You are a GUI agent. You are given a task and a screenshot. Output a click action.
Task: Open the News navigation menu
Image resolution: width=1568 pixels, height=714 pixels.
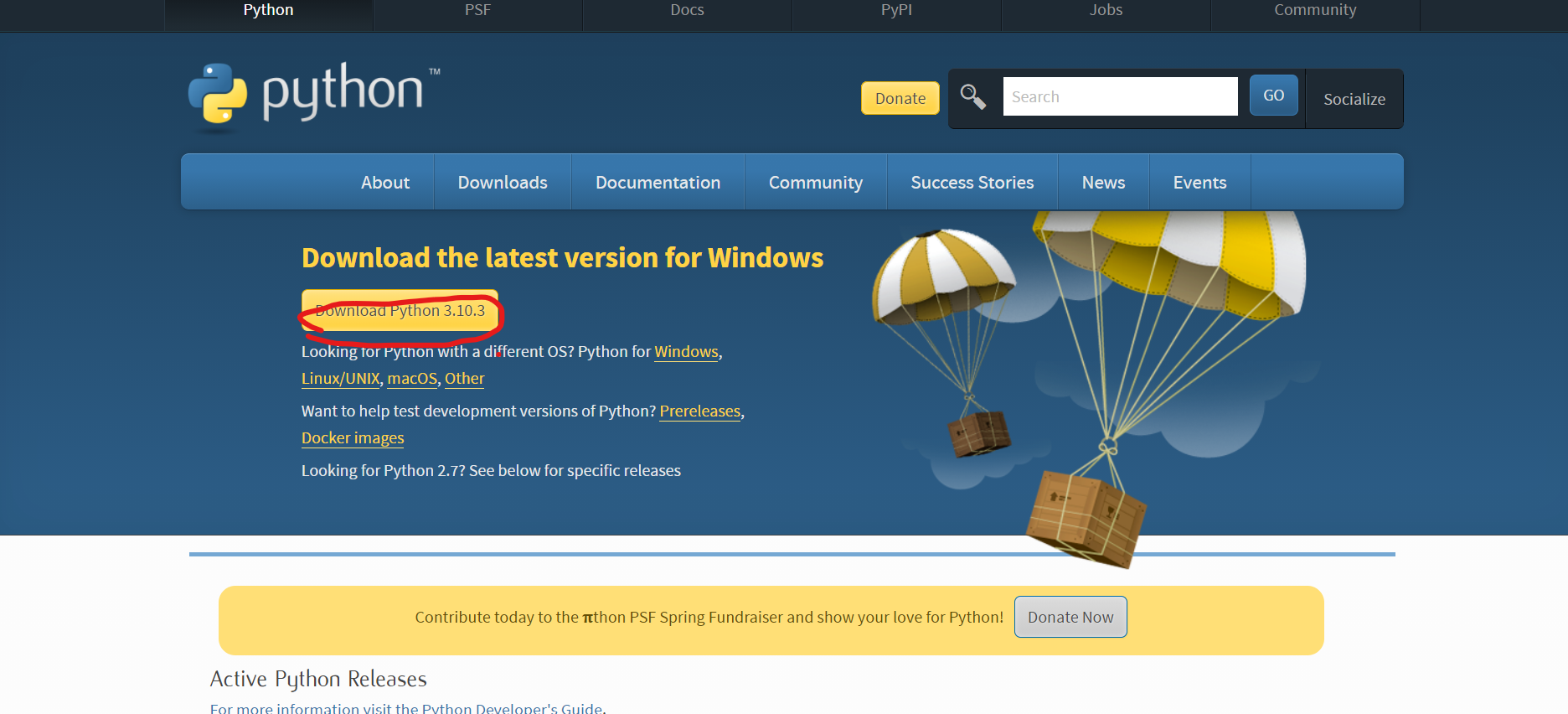(x=1103, y=182)
